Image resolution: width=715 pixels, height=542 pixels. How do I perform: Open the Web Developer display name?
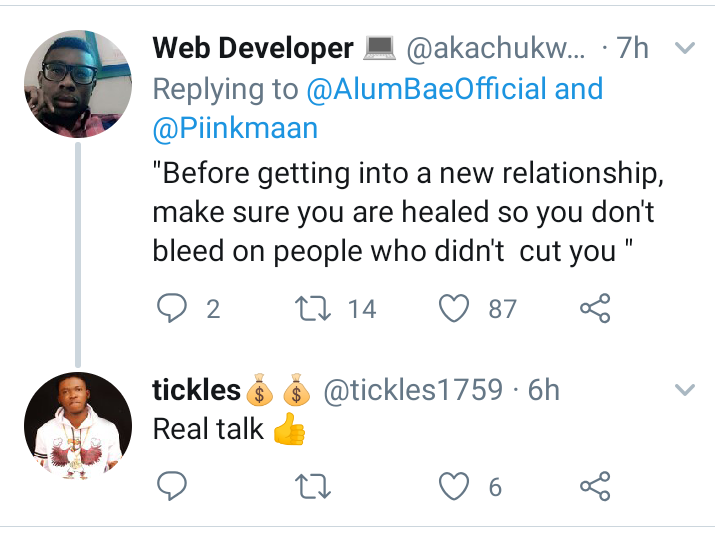[252, 48]
